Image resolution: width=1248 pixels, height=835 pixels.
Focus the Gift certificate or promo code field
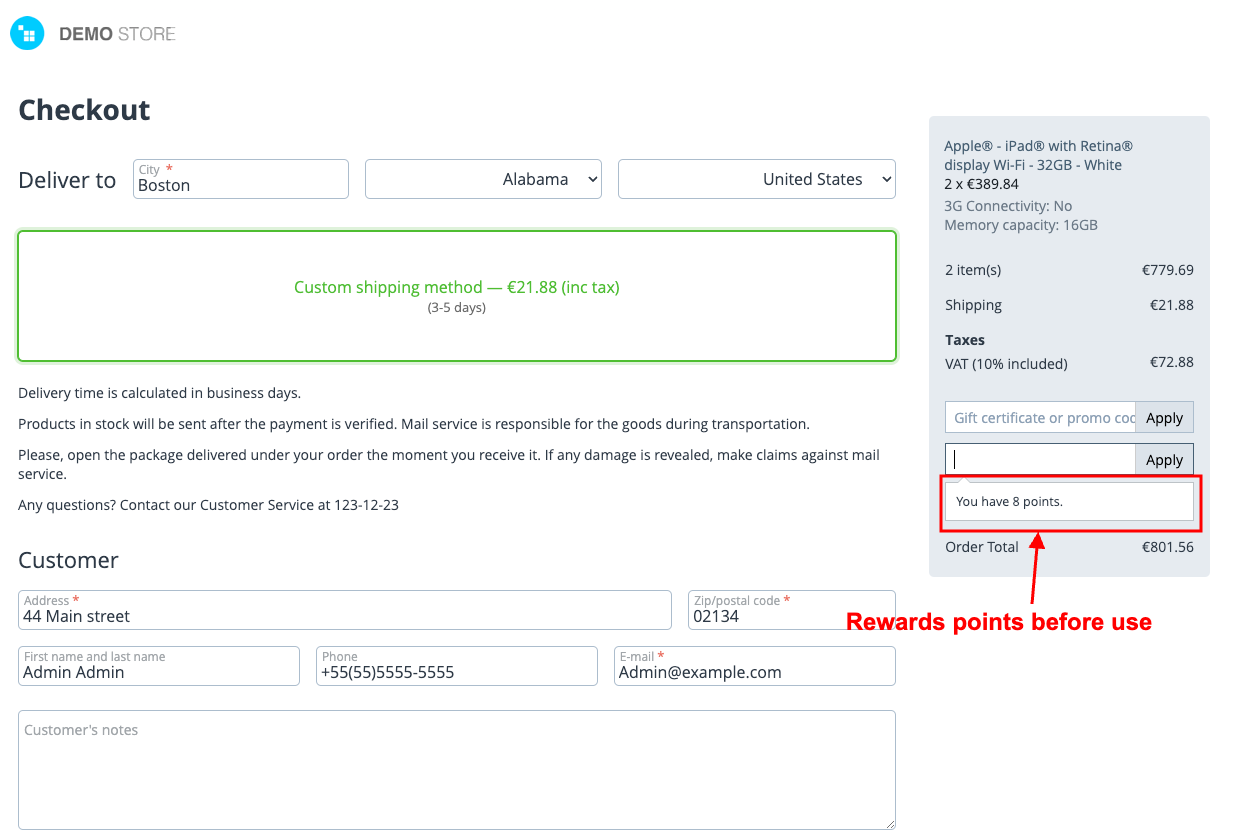[1040, 418]
